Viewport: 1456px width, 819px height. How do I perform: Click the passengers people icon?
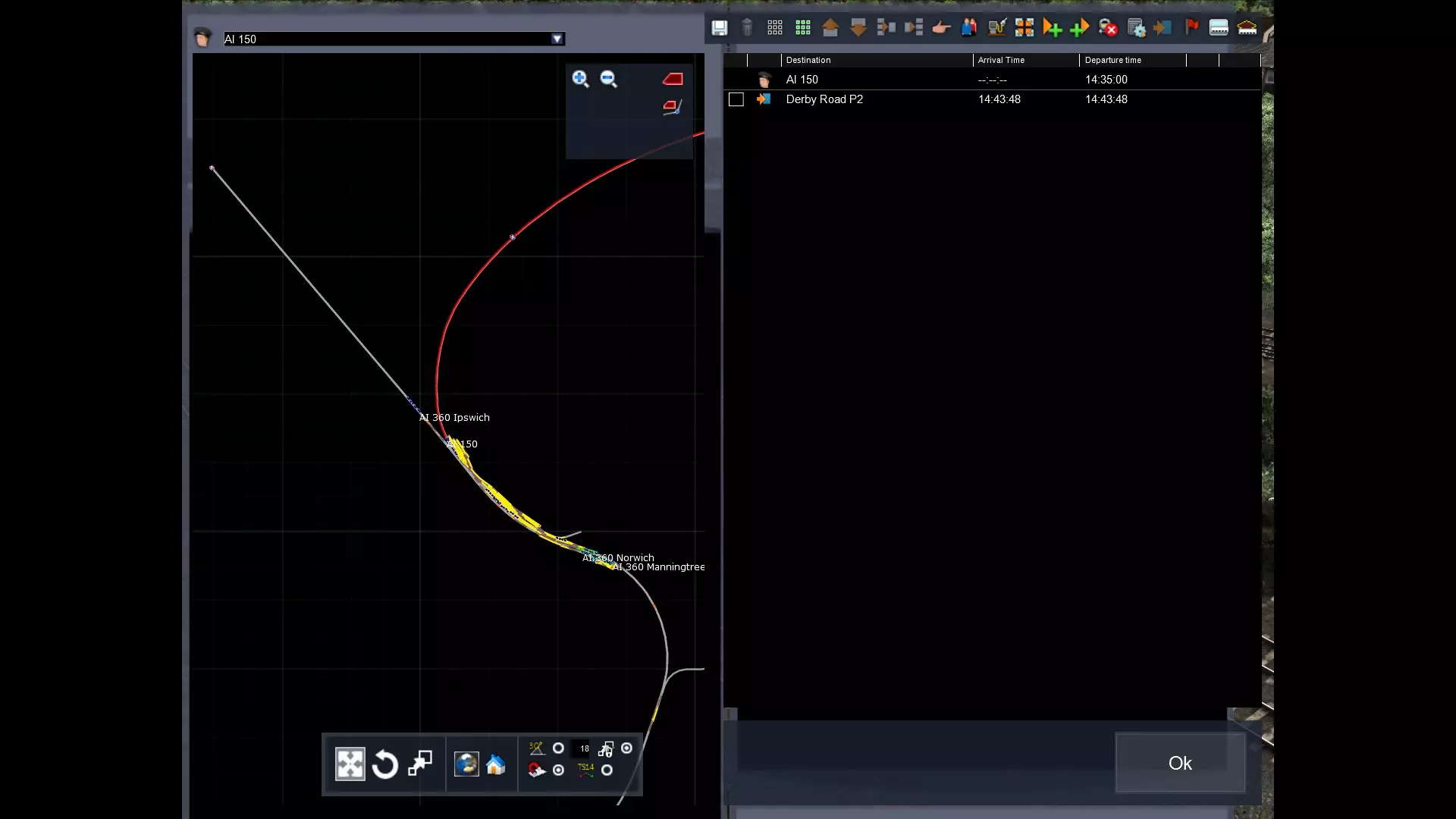point(968,28)
